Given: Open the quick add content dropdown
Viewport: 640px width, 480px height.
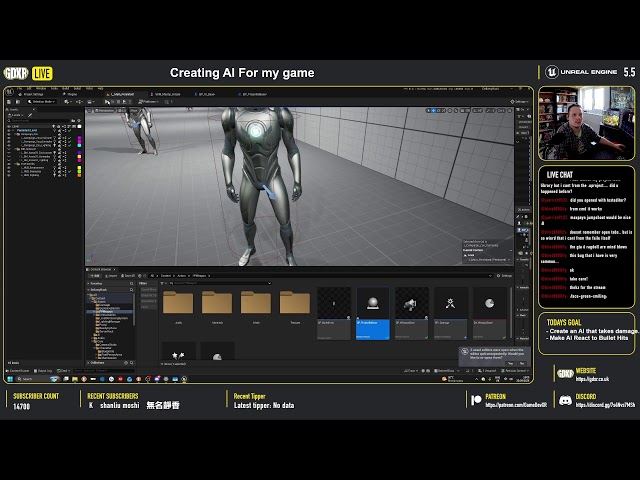Looking at the screenshot, I should click(68, 102).
